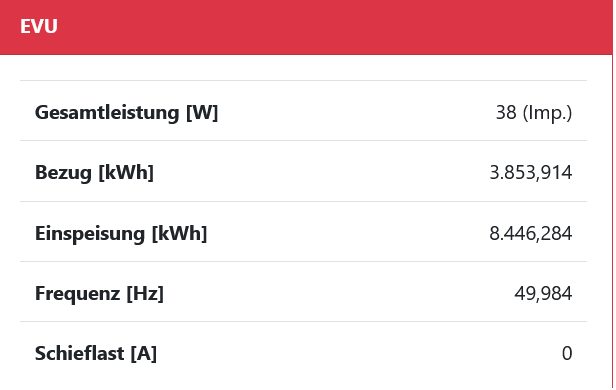Select the Schieflast value 0

[567, 353]
